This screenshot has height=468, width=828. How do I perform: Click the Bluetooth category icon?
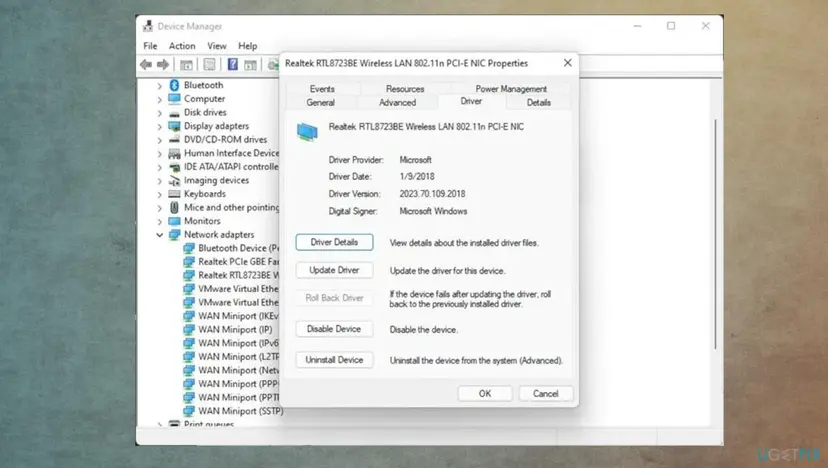tap(174, 85)
